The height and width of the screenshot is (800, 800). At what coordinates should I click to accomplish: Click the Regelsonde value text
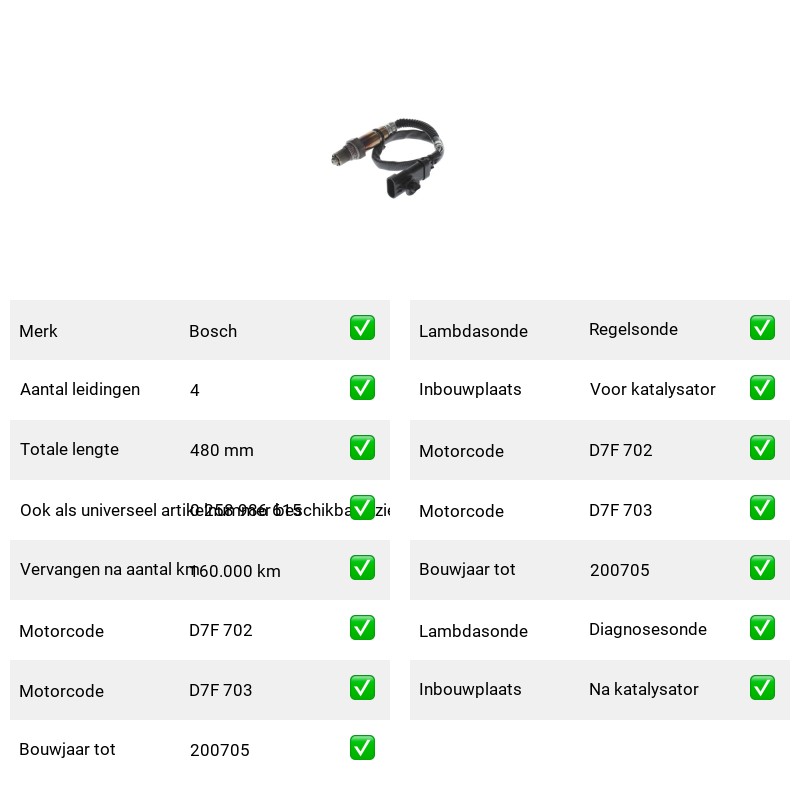tap(633, 330)
